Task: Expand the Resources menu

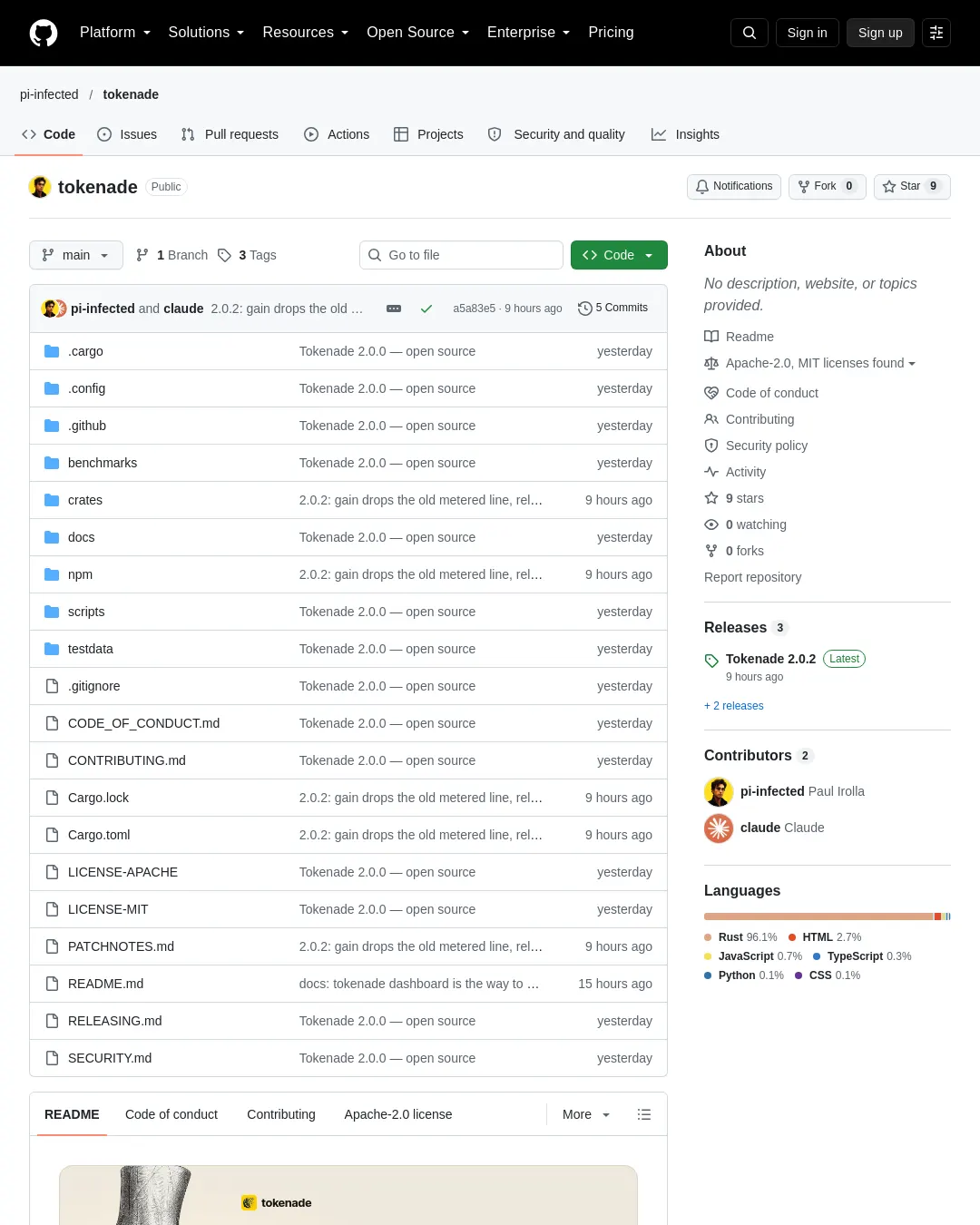Action: tap(305, 33)
